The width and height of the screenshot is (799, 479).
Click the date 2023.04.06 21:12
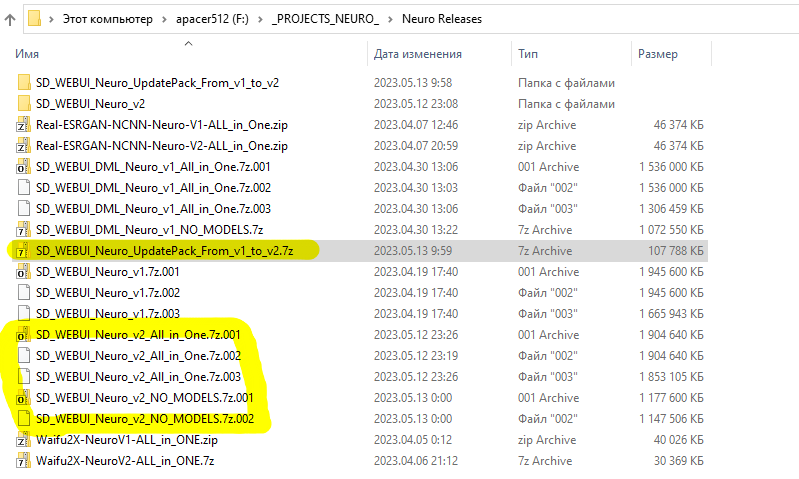point(416,461)
